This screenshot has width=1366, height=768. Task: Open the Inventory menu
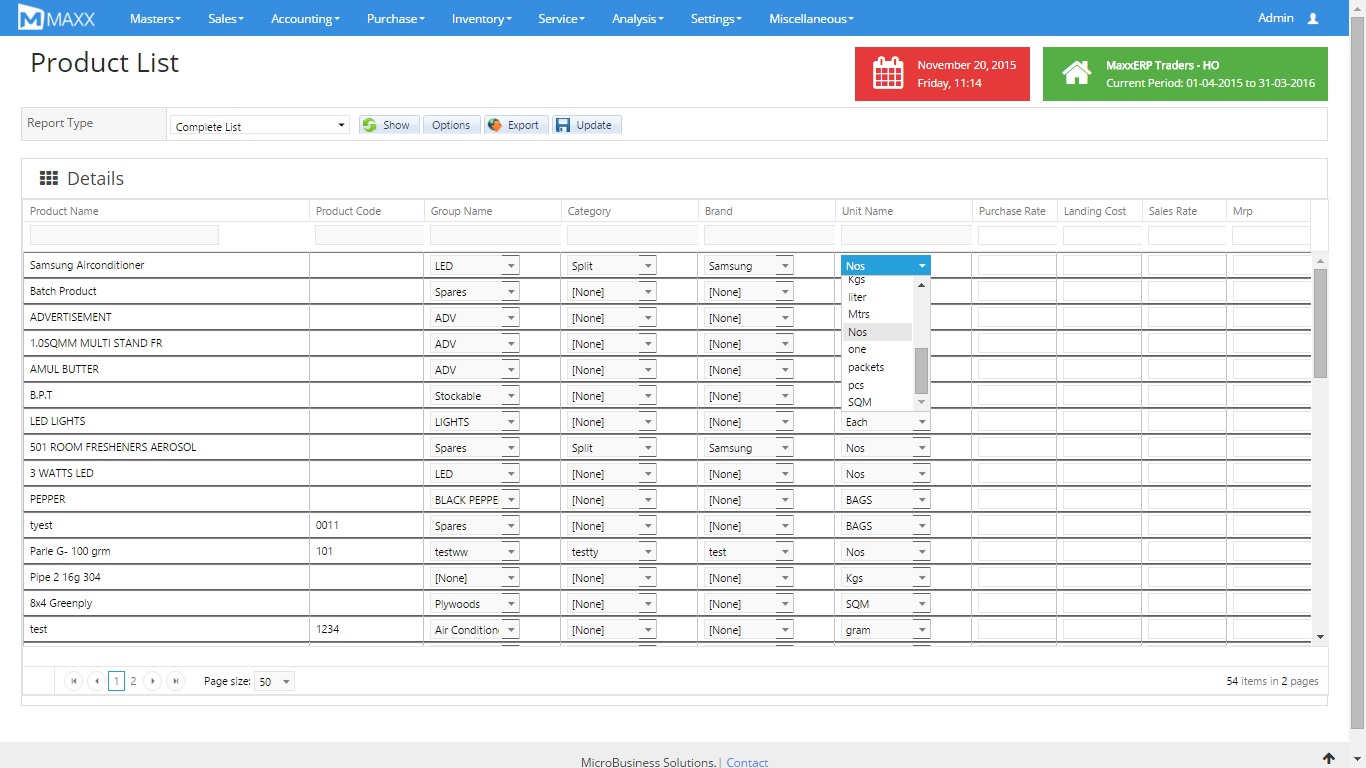[481, 18]
